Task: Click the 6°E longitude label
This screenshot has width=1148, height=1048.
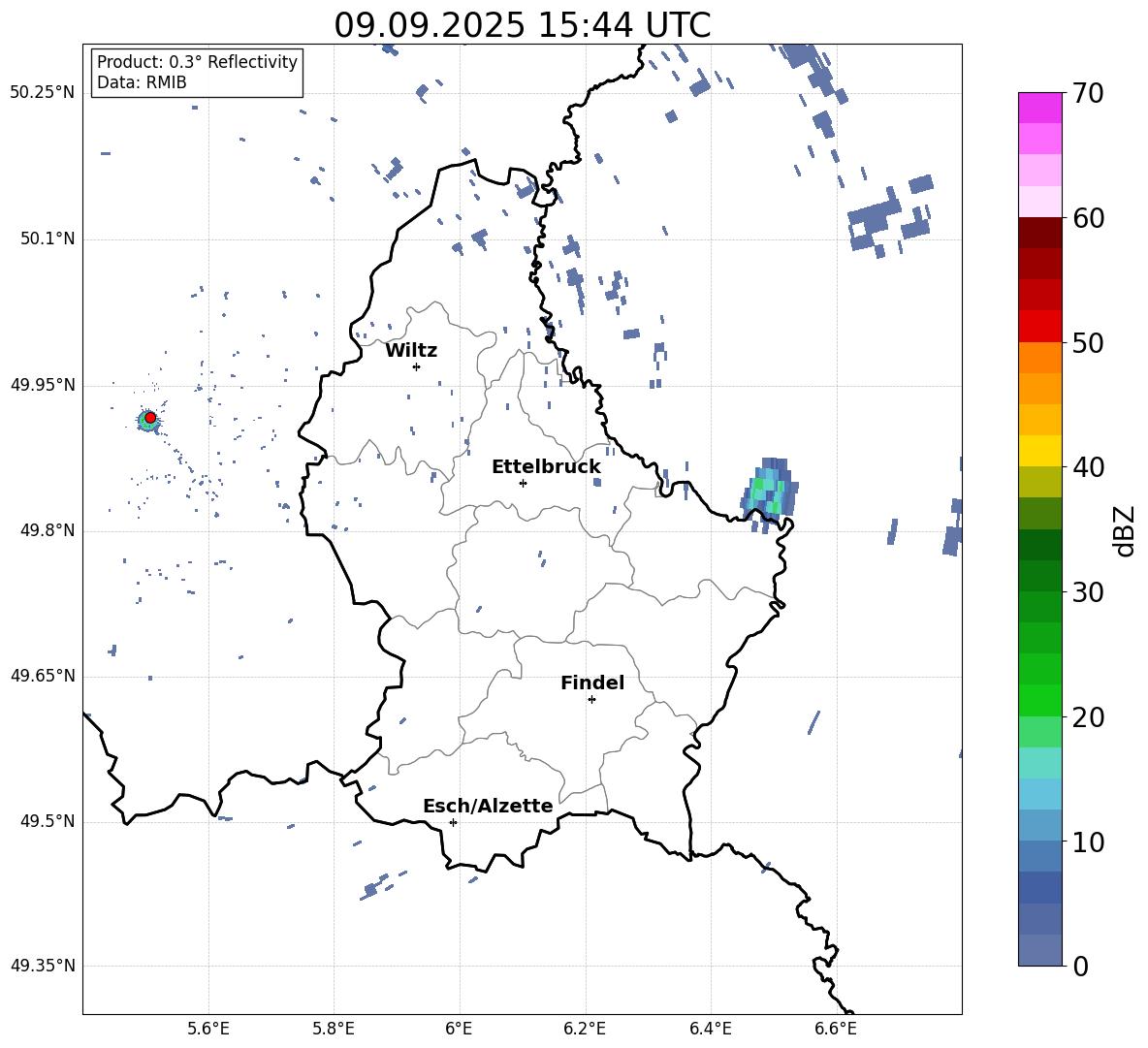Action: pyautogui.click(x=459, y=1029)
